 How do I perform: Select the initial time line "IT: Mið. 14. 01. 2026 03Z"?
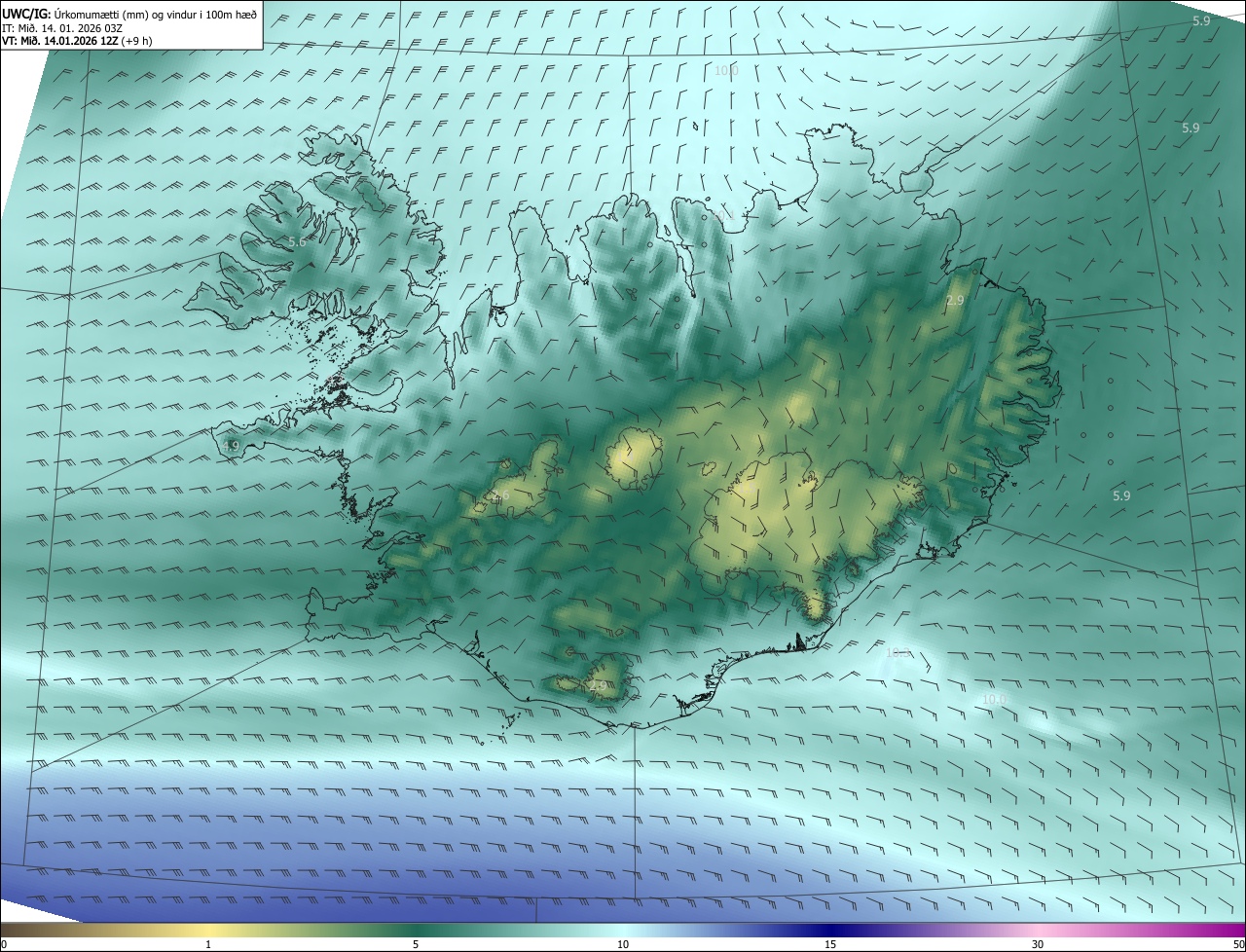(x=62, y=27)
